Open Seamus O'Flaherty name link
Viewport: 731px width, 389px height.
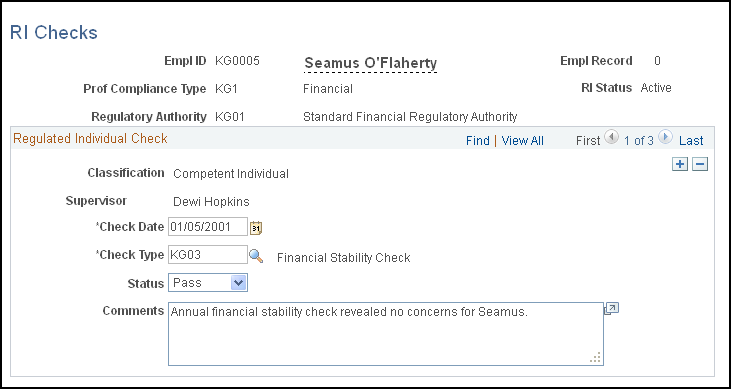pos(371,63)
